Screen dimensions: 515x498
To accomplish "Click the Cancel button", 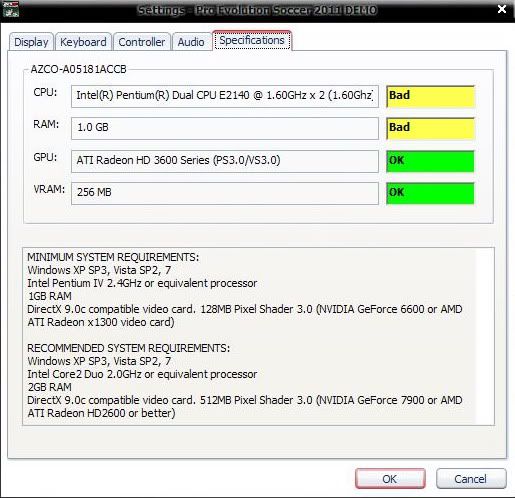I will 471,479.
